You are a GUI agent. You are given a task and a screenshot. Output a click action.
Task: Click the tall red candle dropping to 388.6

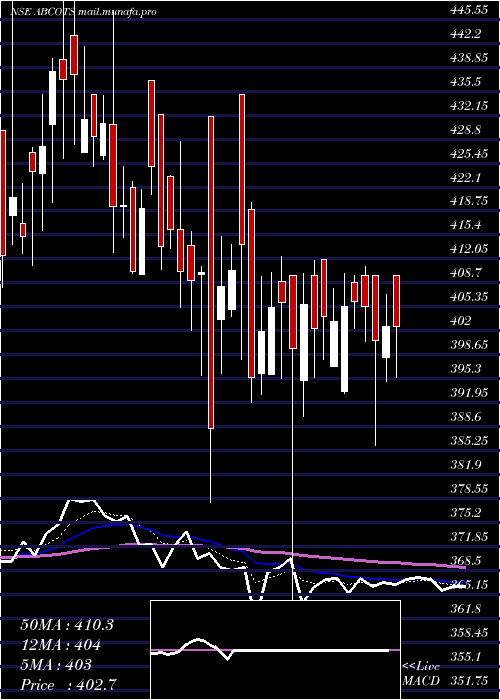[x=211, y=272]
